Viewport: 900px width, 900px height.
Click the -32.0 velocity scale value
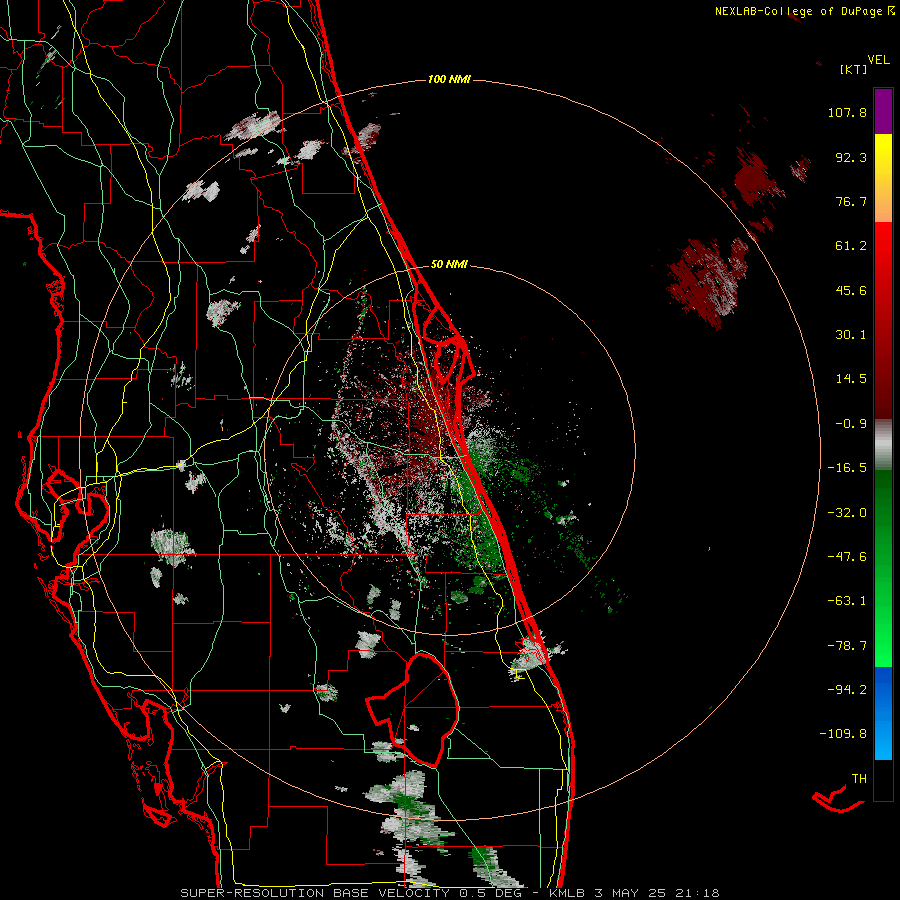[847, 513]
